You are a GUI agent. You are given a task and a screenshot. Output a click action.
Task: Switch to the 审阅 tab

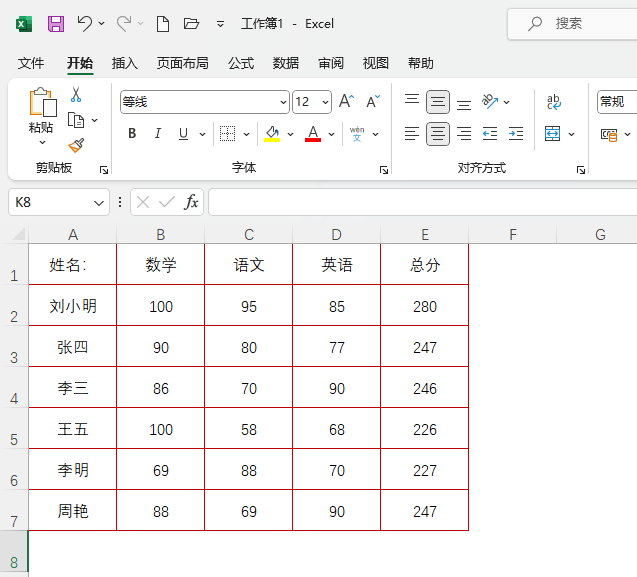tap(331, 63)
